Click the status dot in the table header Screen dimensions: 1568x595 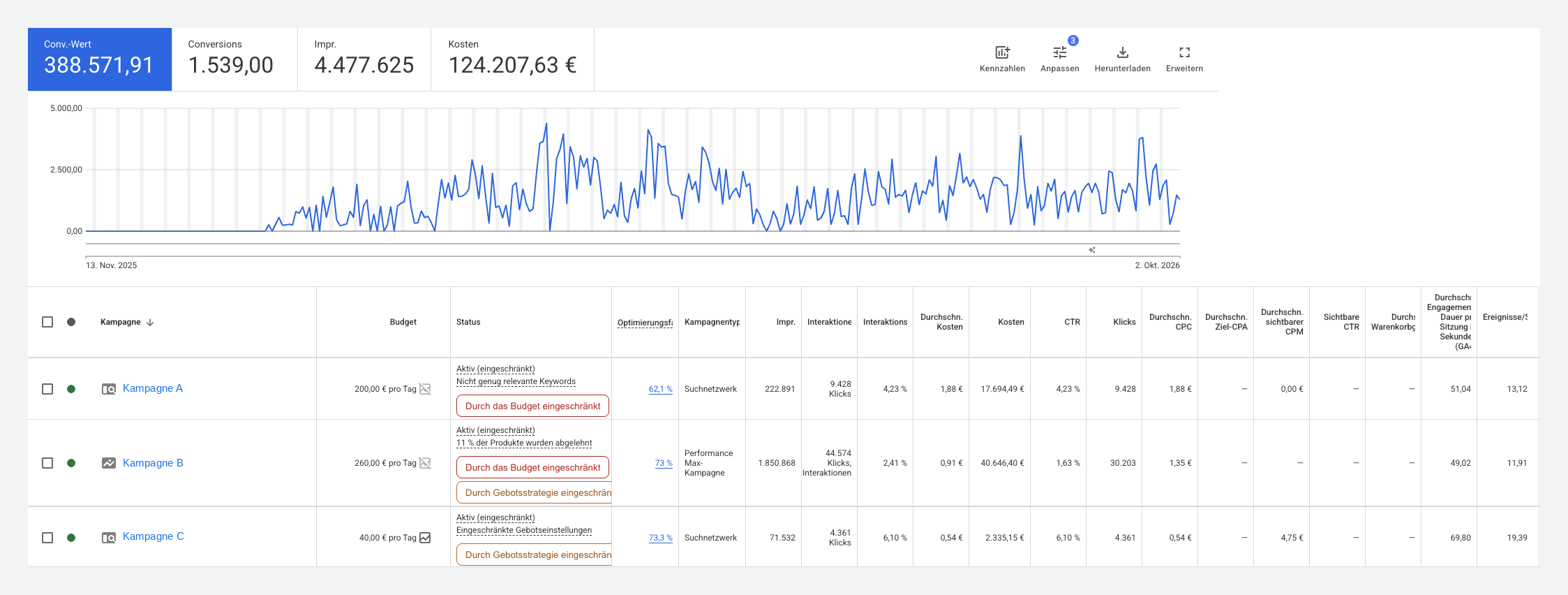[x=71, y=322]
